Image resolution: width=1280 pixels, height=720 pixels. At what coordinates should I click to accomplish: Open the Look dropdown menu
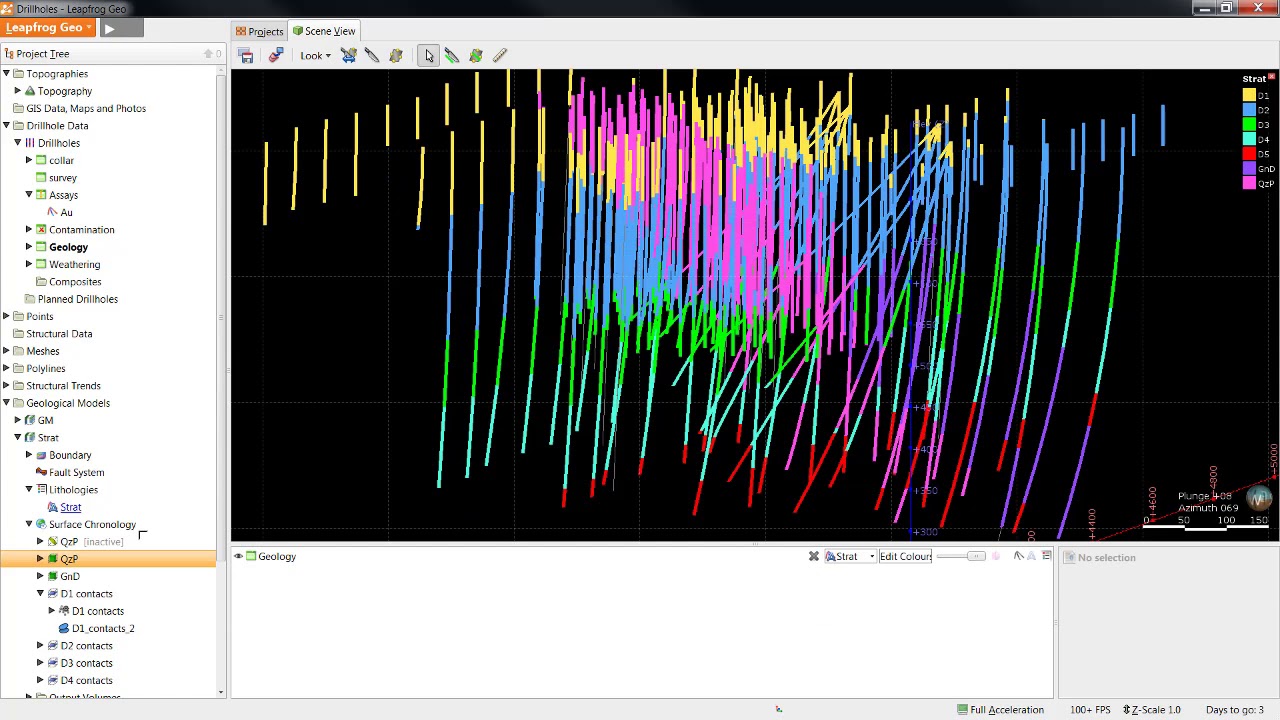tap(315, 56)
